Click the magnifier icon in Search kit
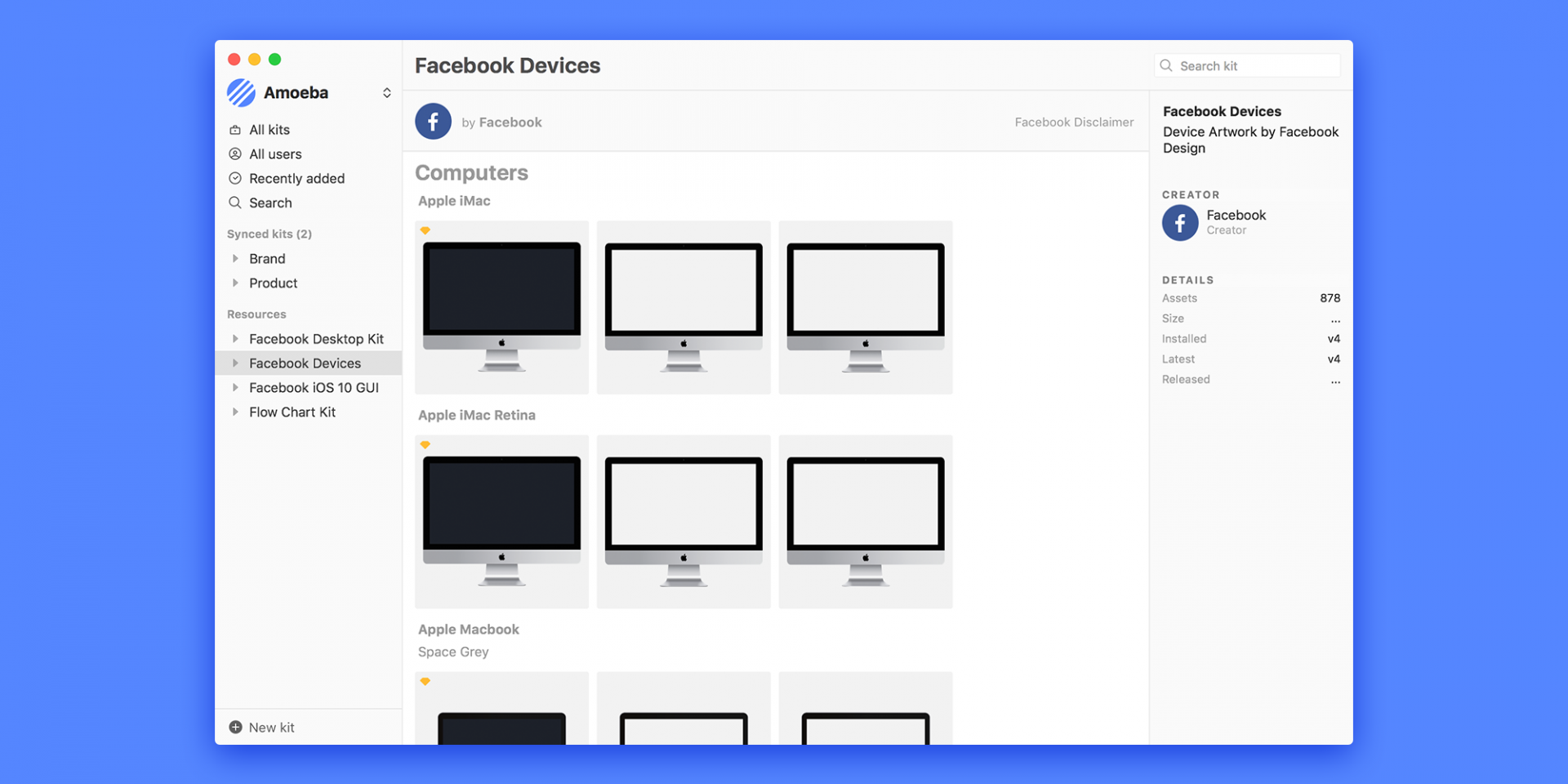The width and height of the screenshot is (1568, 784). [1166, 65]
